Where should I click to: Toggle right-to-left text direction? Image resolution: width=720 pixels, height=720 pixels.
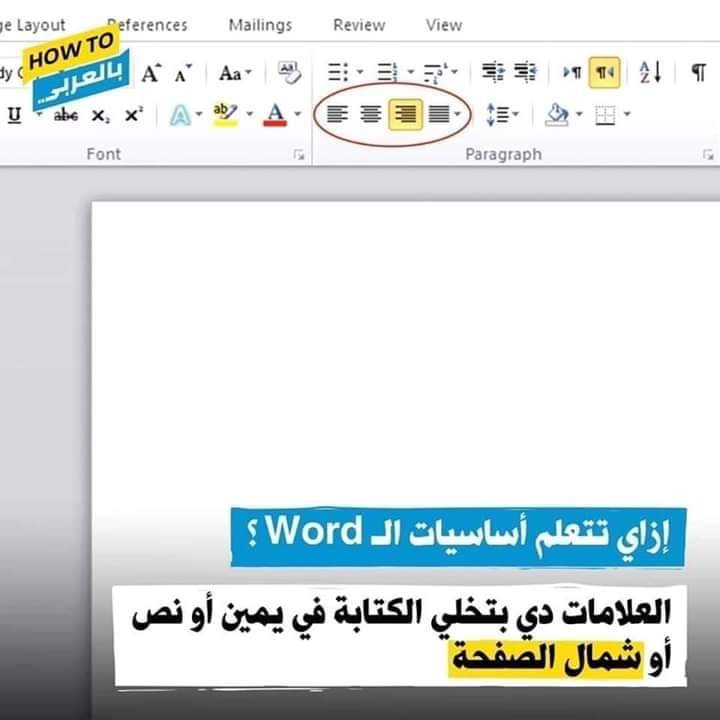click(605, 72)
